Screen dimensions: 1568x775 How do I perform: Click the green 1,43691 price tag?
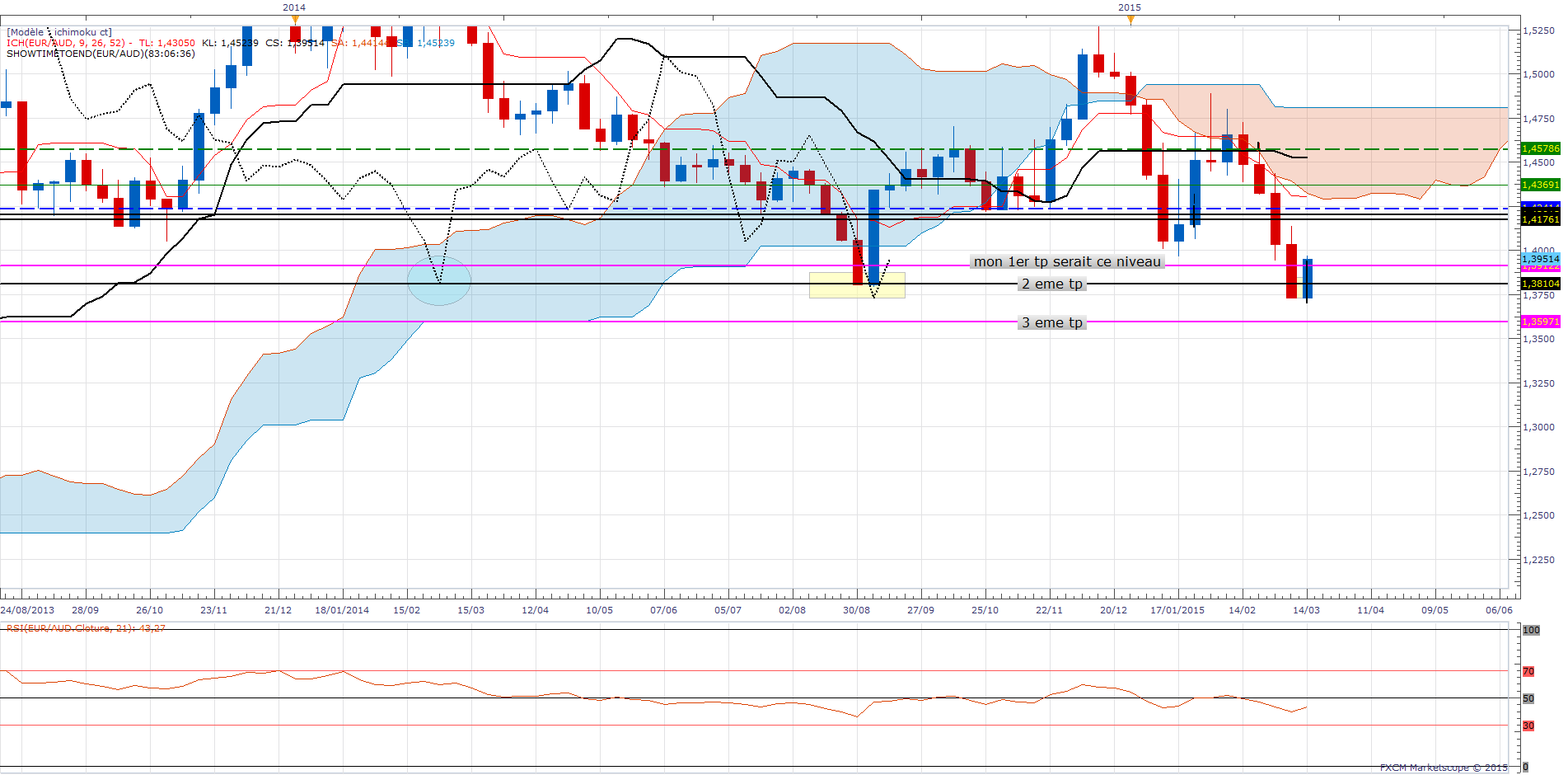pyautogui.click(x=1540, y=185)
